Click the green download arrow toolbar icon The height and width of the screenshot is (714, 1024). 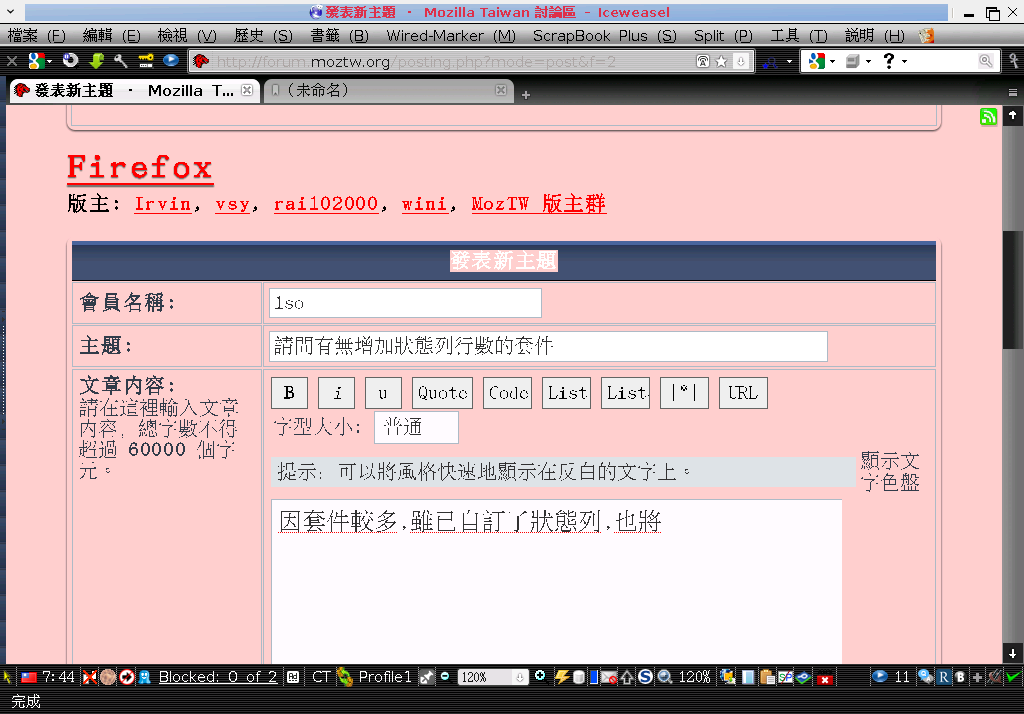(97, 61)
